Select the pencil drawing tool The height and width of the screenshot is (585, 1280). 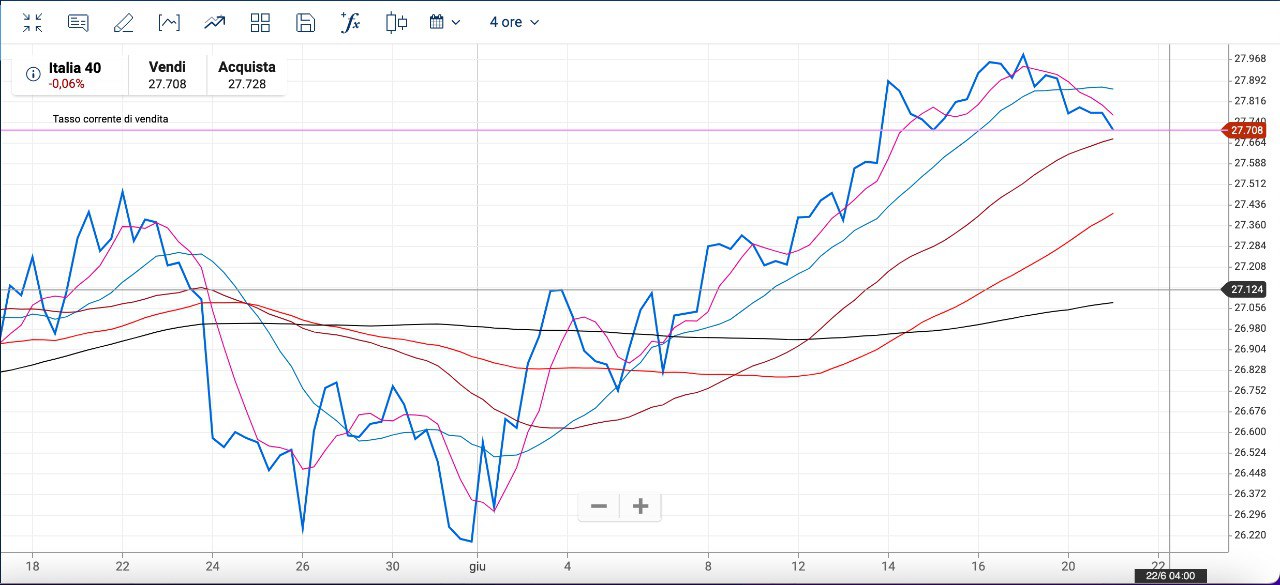(x=124, y=22)
